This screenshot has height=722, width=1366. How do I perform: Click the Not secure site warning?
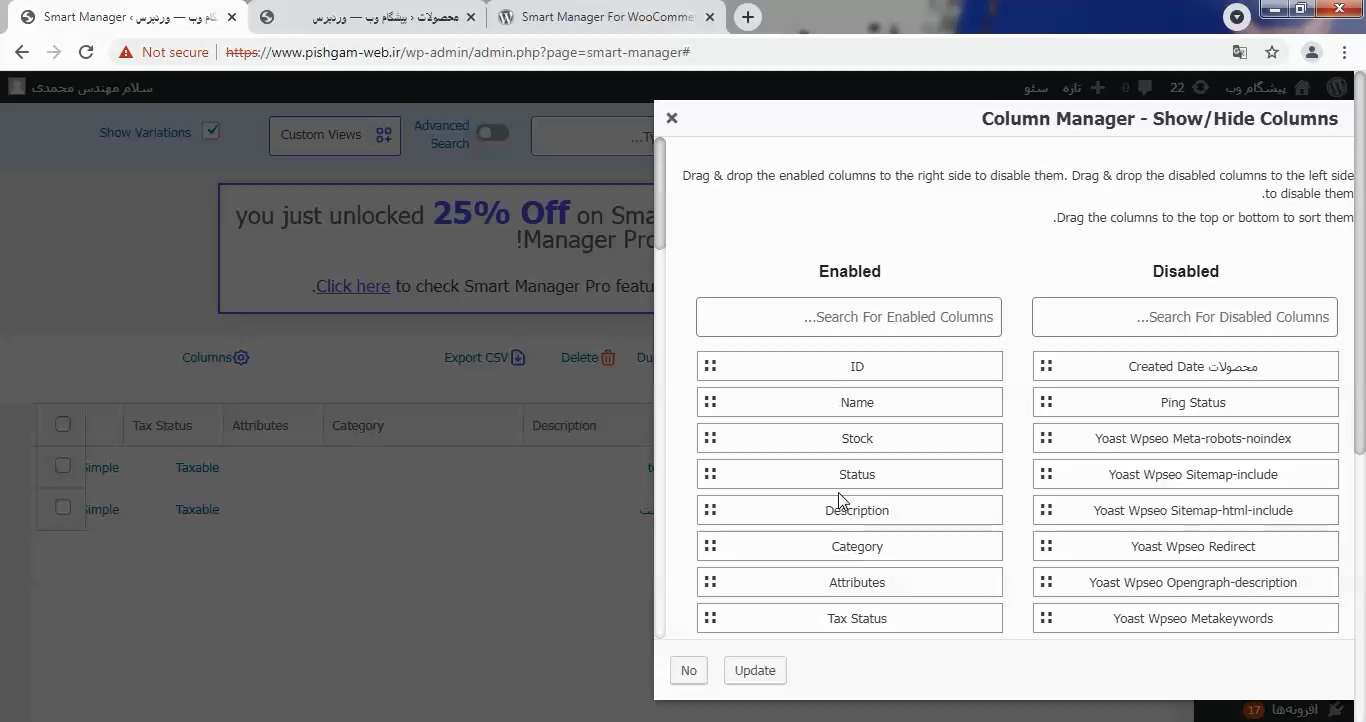pyautogui.click(x=163, y=52)
